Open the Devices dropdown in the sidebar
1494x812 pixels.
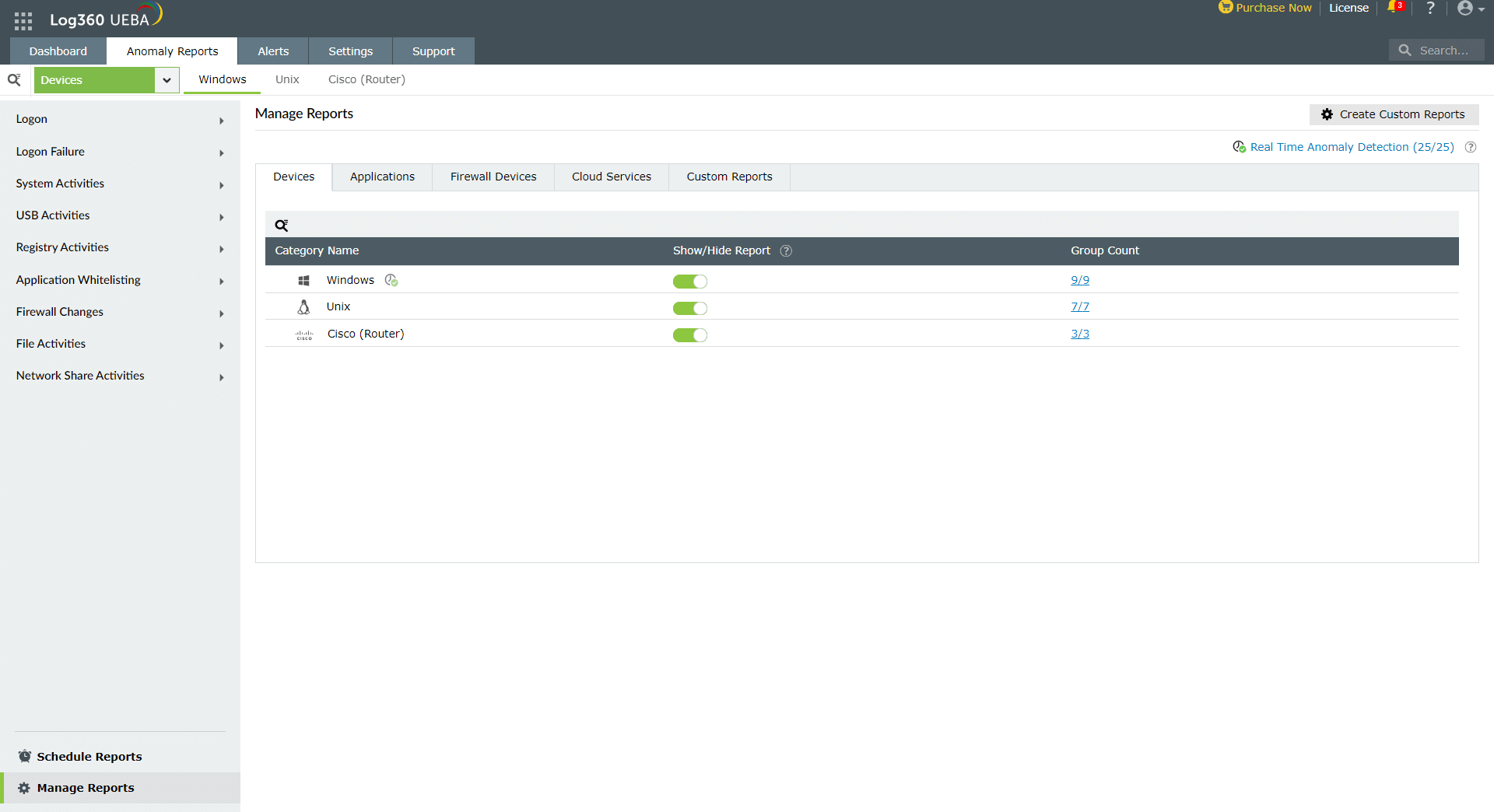click(166, 79)
